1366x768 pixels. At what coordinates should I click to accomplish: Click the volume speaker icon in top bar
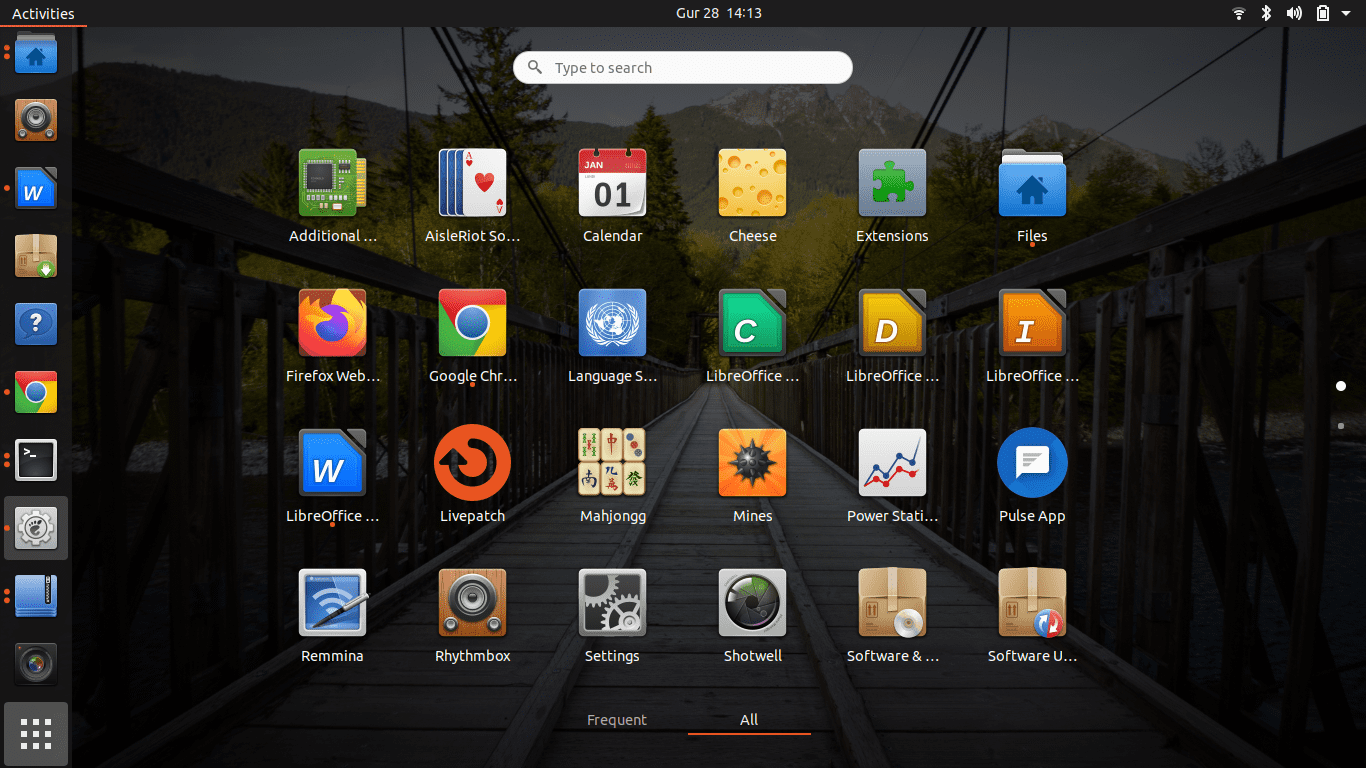tap(1294, 13)
